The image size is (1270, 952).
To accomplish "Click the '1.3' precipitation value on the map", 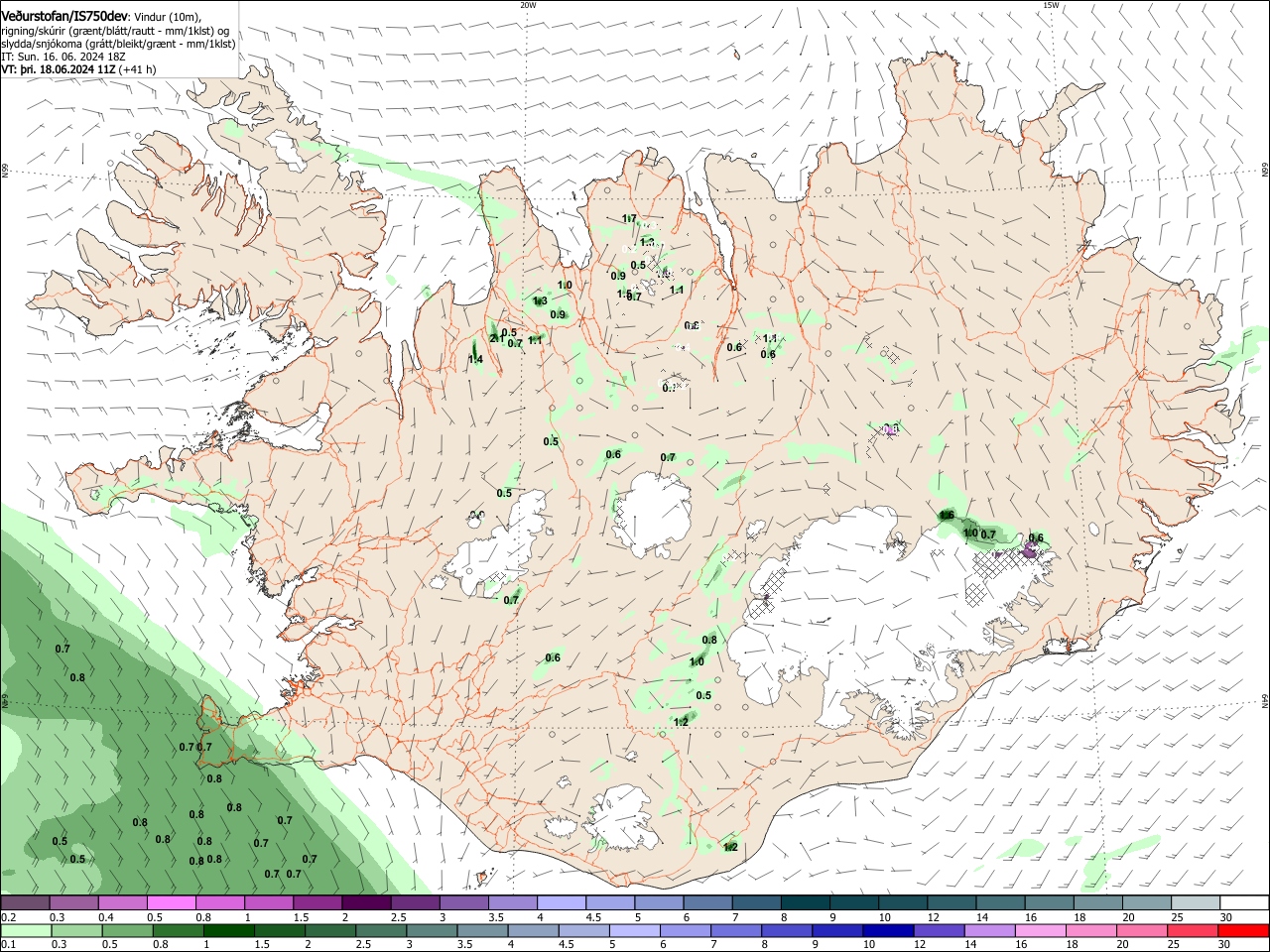I will coord(540,300).
